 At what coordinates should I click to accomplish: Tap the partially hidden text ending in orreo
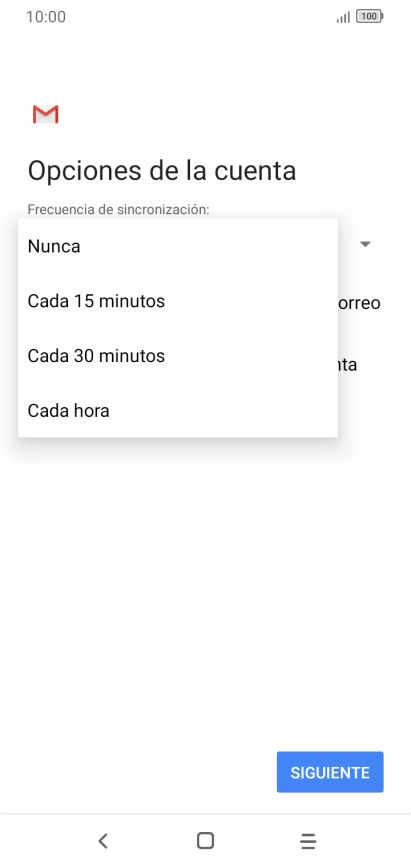(x=359, y=303)
